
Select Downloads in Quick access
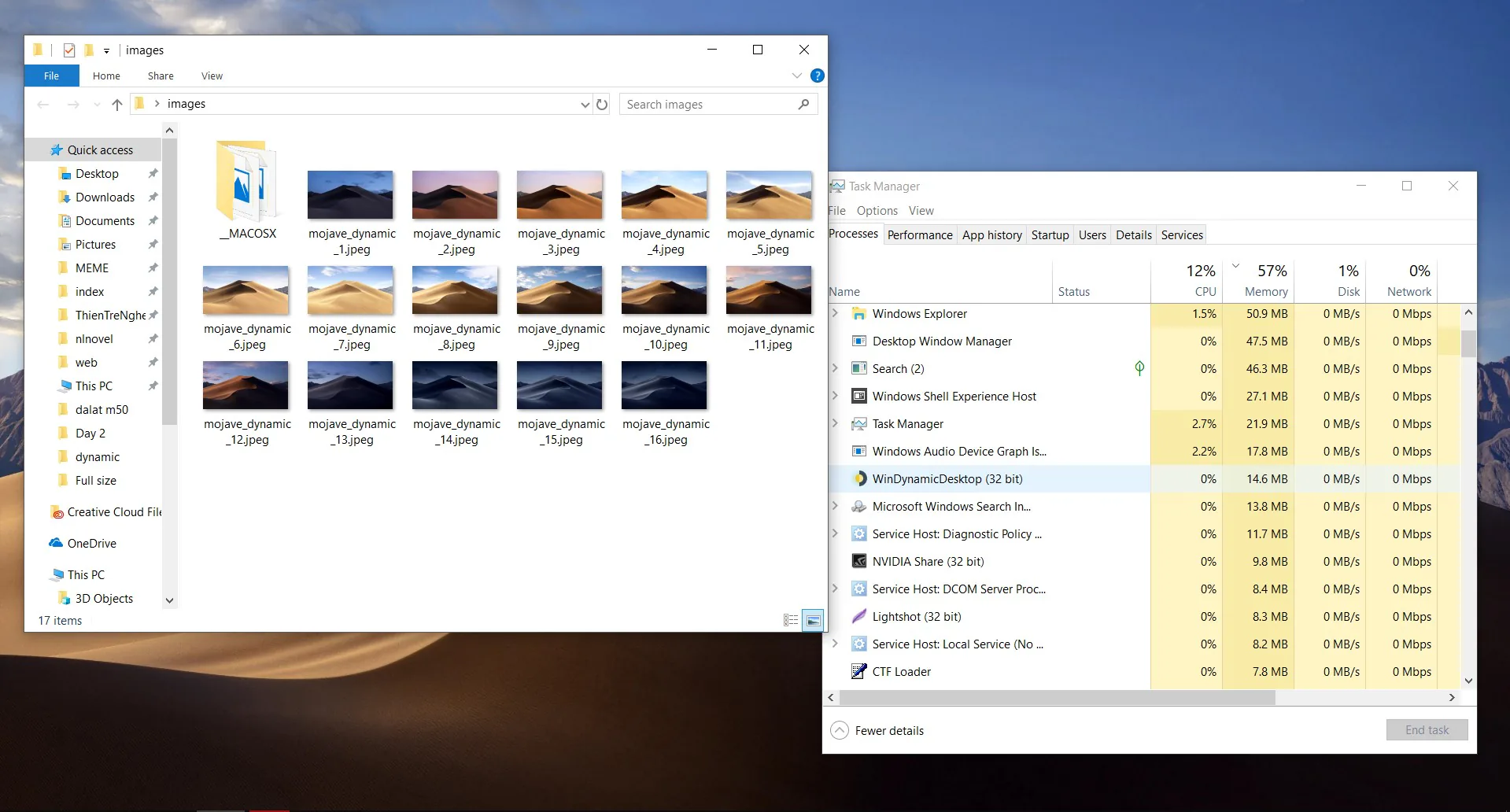105,197
